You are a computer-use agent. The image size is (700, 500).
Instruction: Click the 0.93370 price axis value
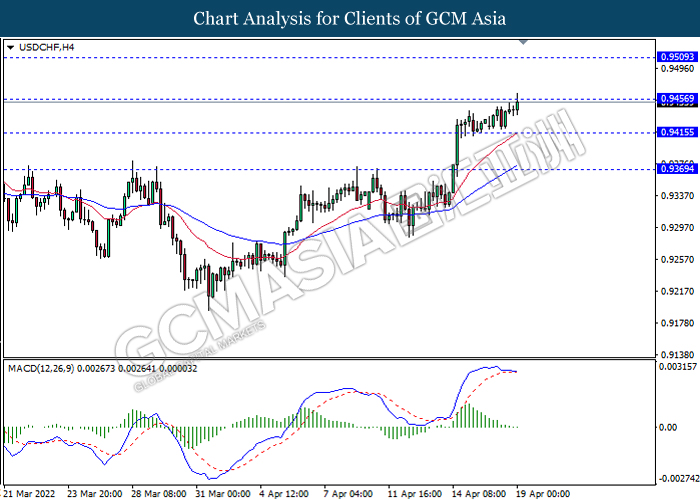[678, 196]
